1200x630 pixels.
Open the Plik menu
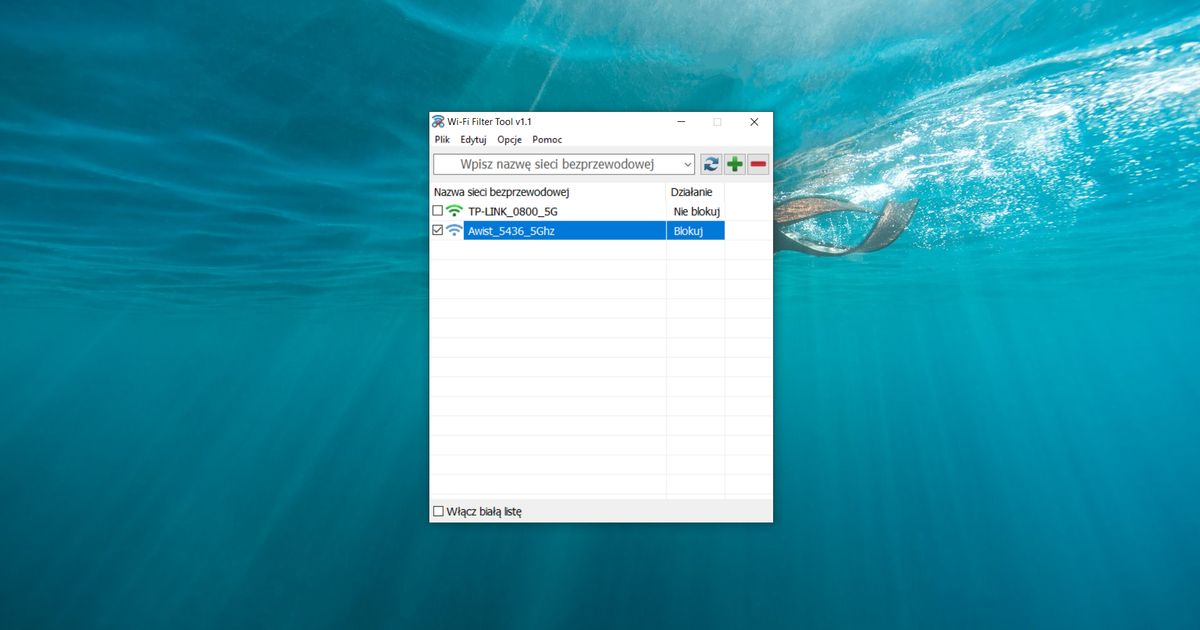[x=442, y=139]
